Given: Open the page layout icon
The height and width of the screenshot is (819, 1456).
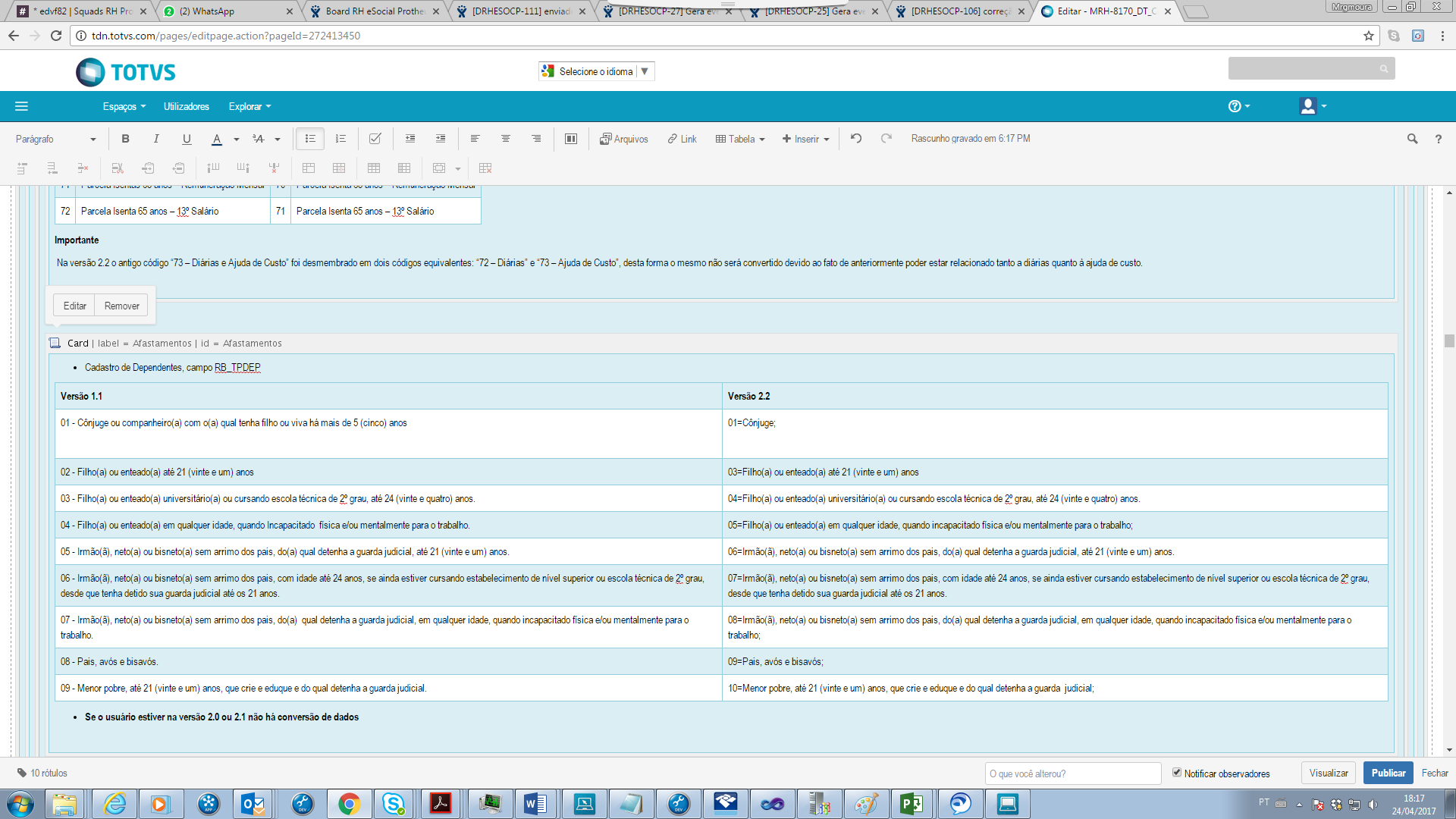Looking at the screenshot, I should pos(571,139).
